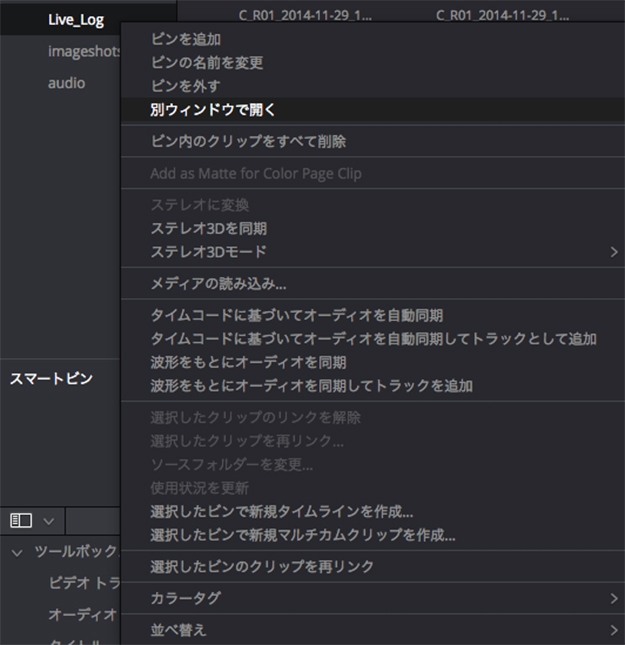Image resolution: width=625 pixels, height=645 pixels.
Task: Select 選択したビンのクリップを再リンク
Action: pos(262,567)
